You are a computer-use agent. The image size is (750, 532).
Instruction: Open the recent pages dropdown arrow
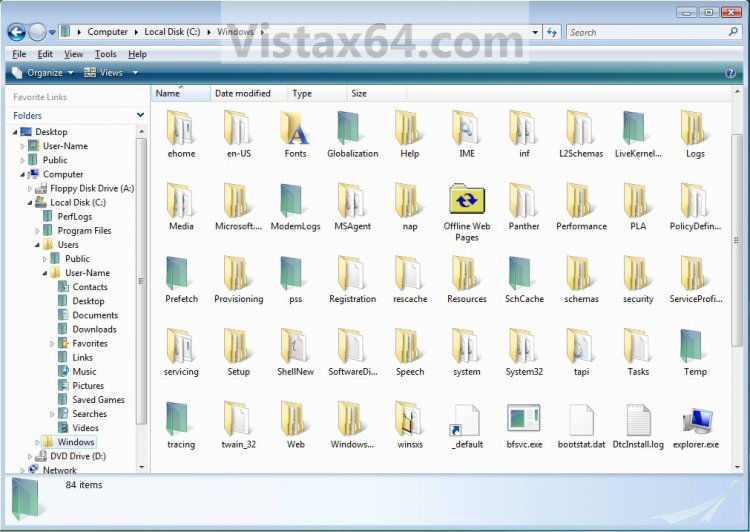click(x=52, y=33)
